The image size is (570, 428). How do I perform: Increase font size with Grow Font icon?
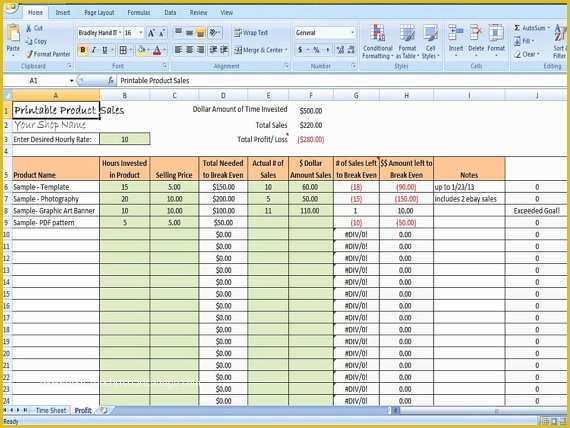click(x=151, y=33)
